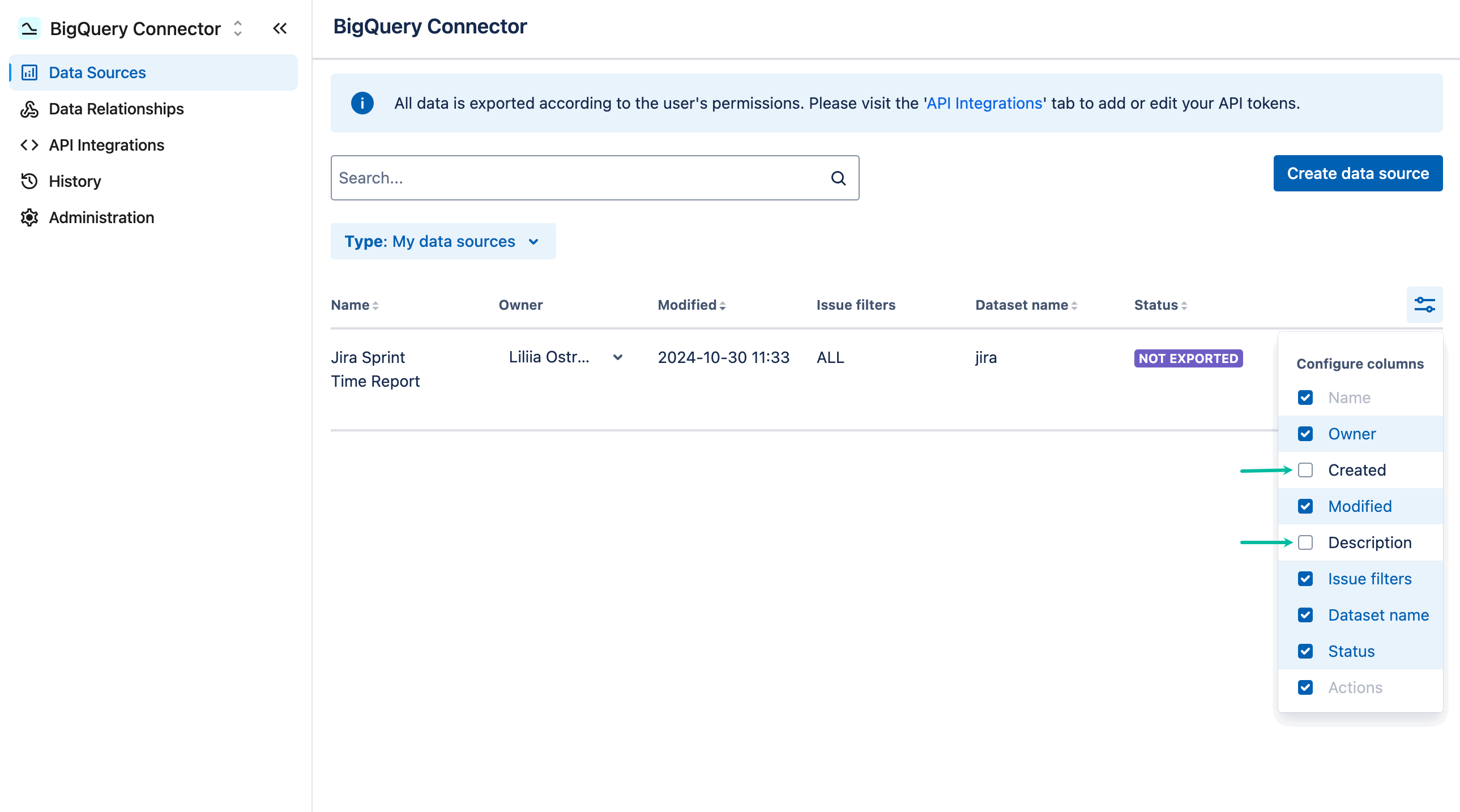
Task: Switch to the Data Sources section
Action: 97,72
